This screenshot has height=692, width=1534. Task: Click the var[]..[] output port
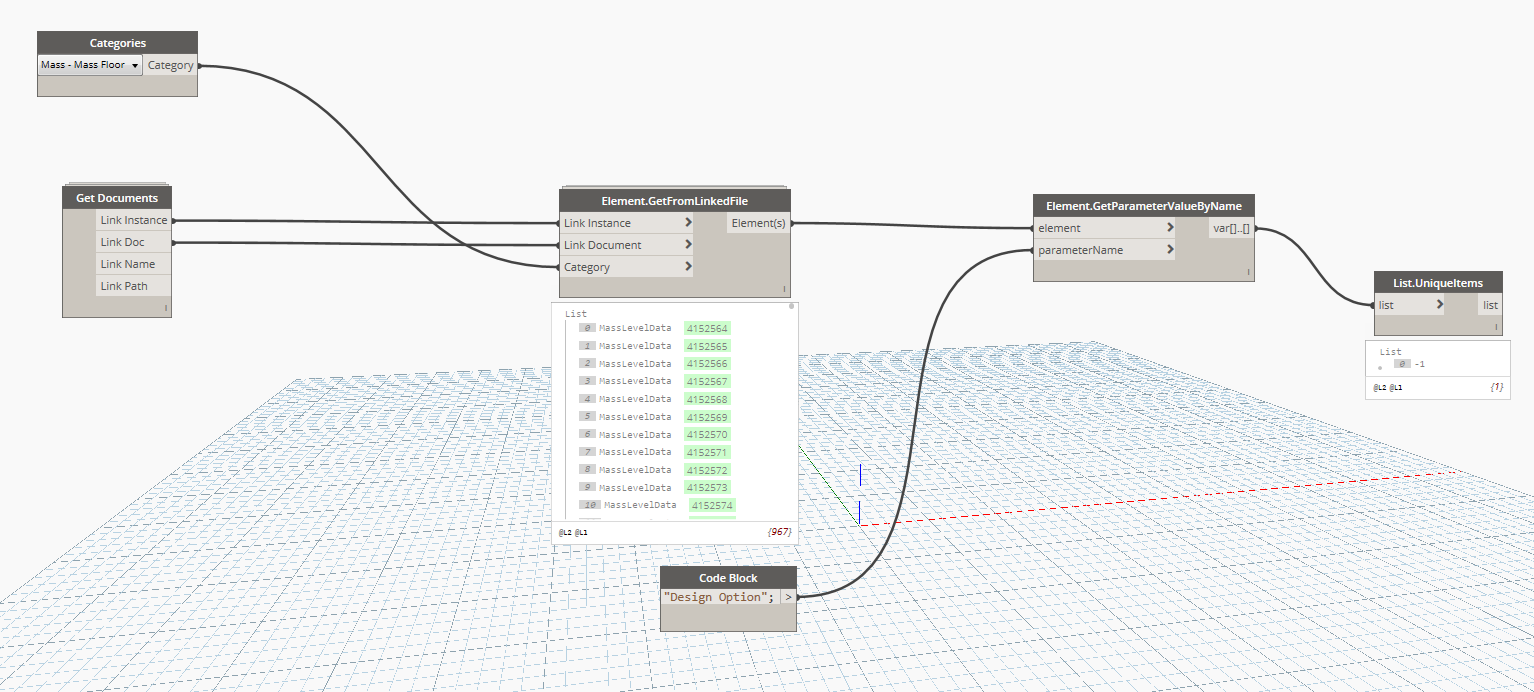point(1231,228)
